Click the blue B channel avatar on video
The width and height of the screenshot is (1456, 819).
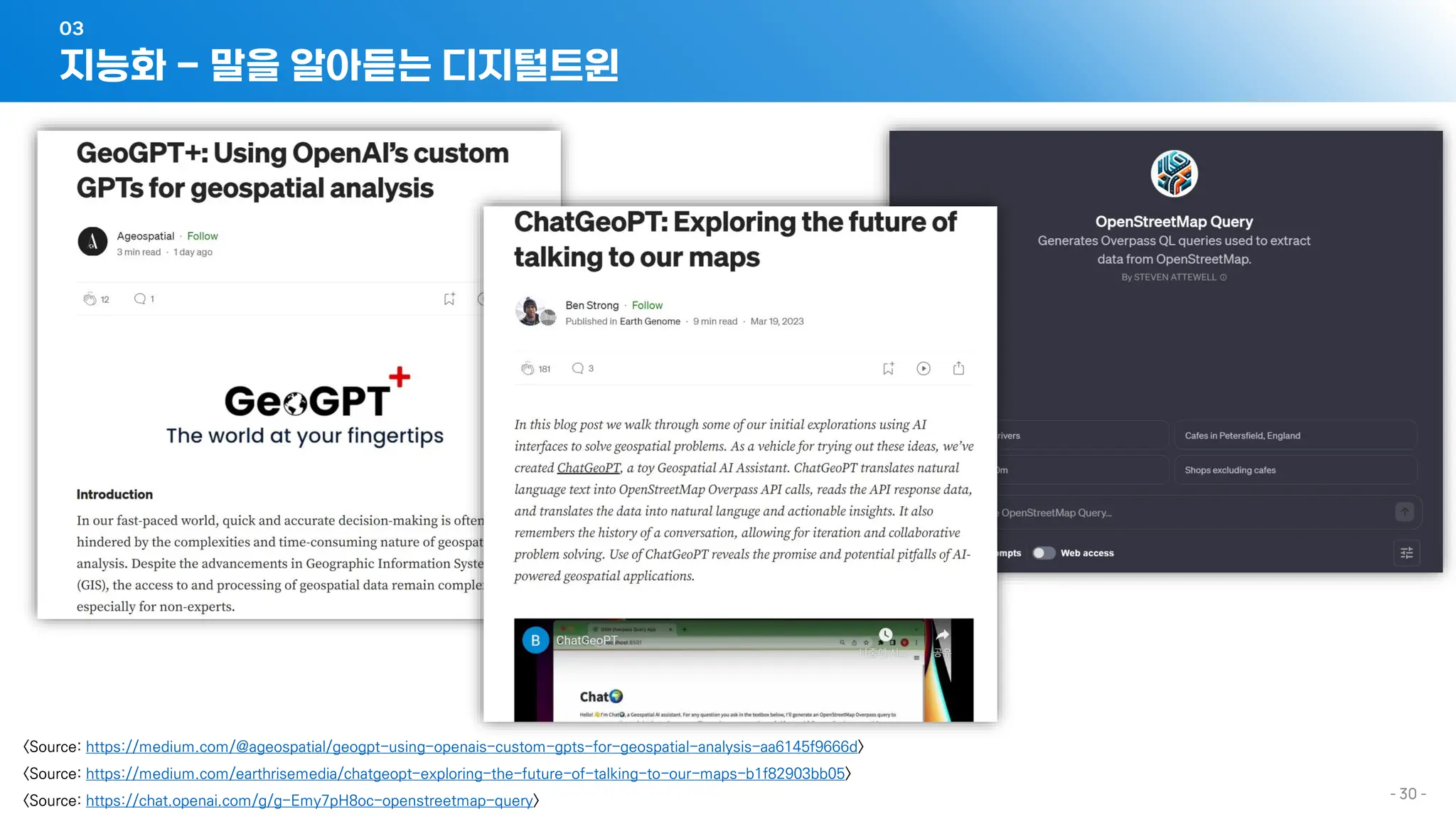(x=535, y=641)
